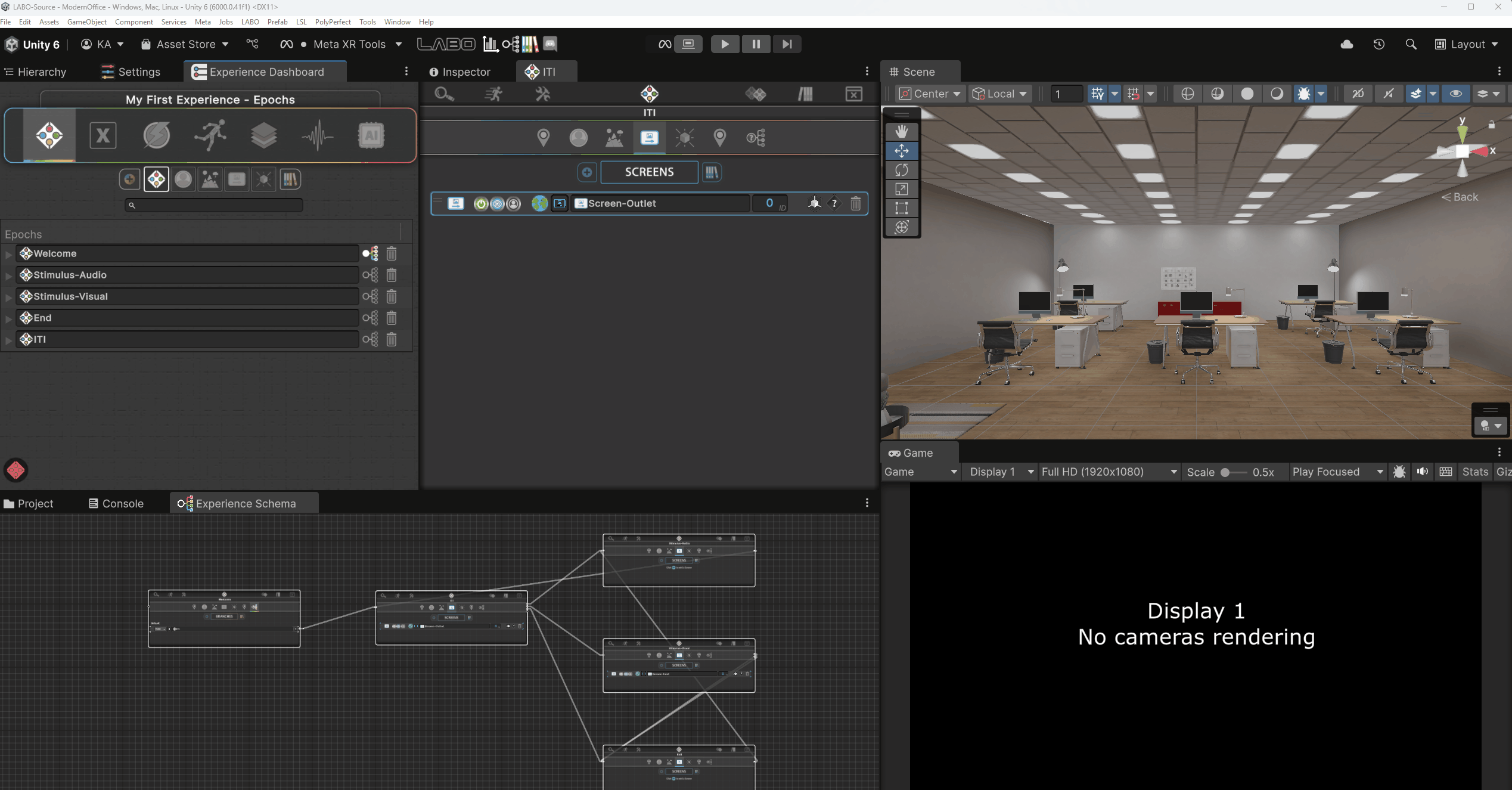Switch to the Inspector tab
The height and width of the screenshot is (790, 1512).
pos(460,72)
